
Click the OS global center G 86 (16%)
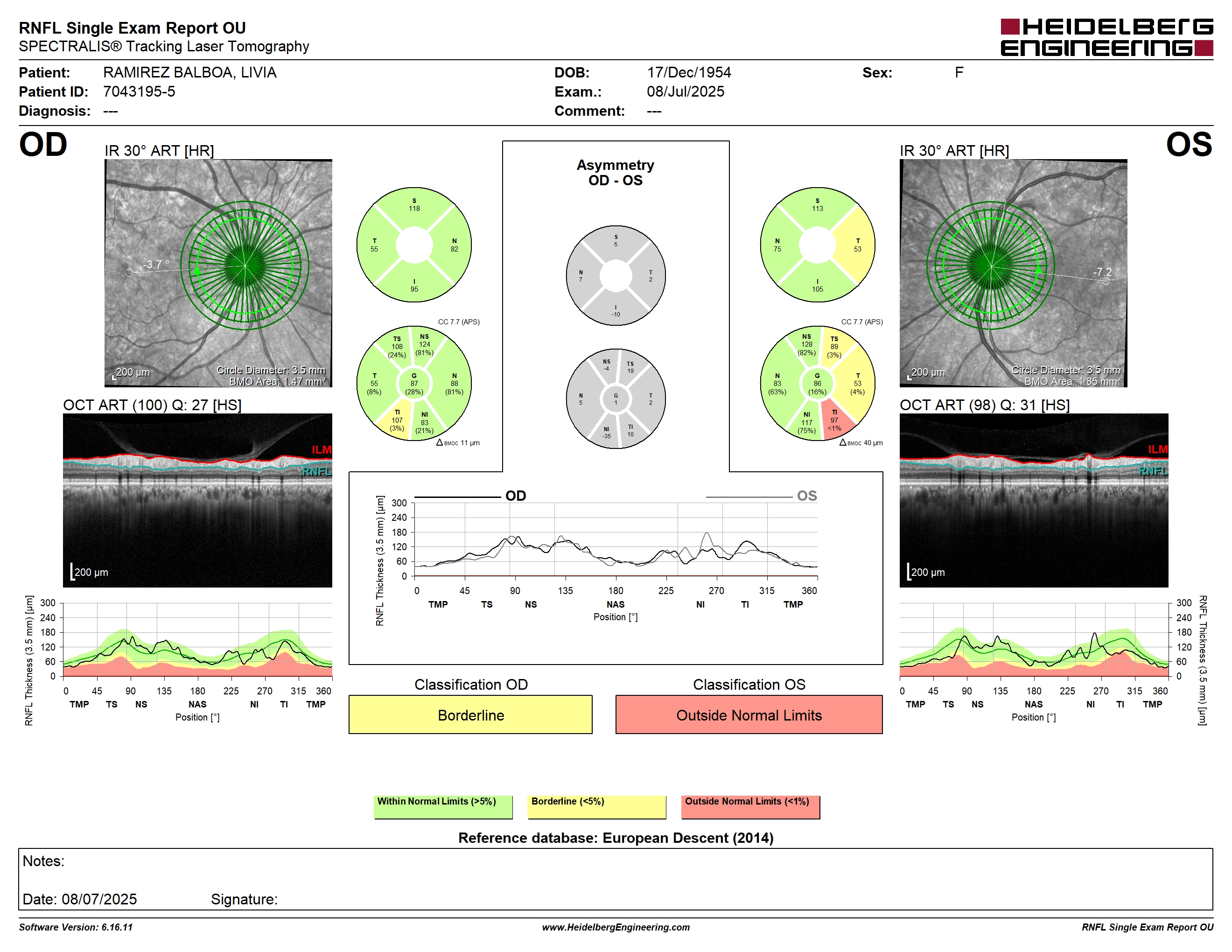[818, 384]
